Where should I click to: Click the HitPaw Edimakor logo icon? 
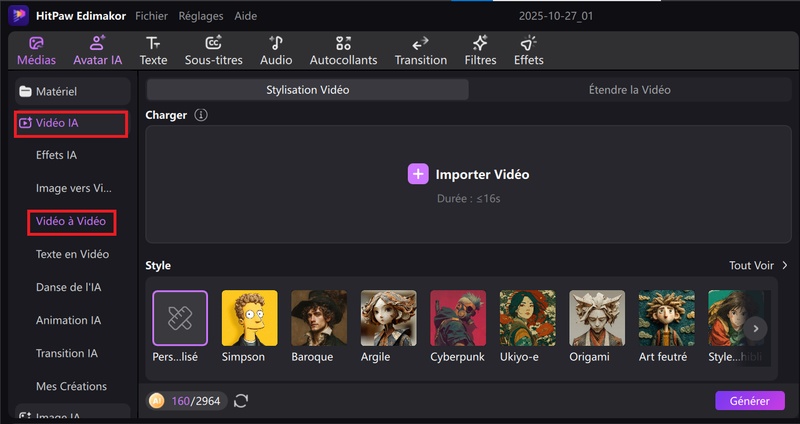click(x=18, y=15)
